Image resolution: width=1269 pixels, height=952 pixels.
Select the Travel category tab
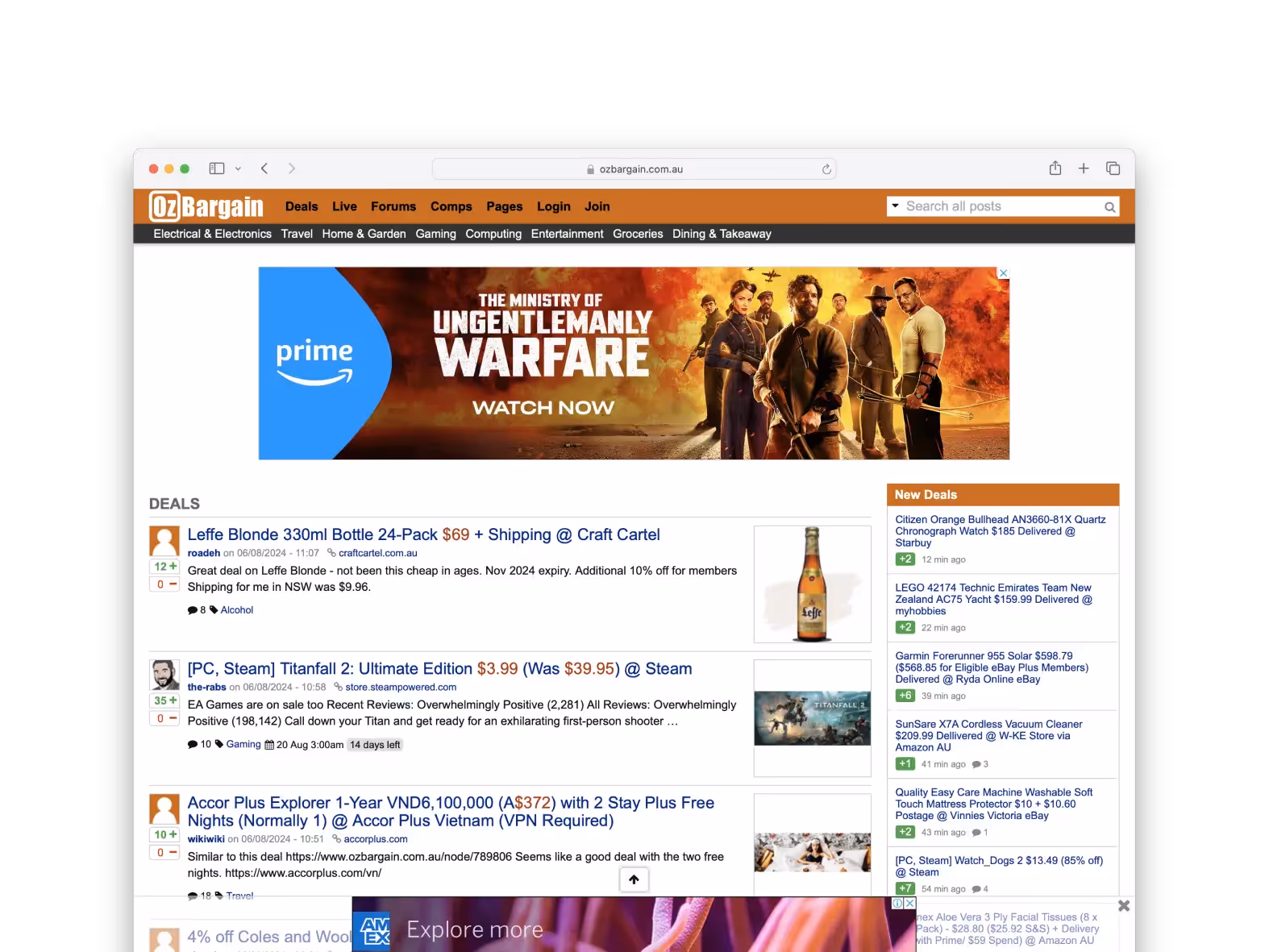(x=297, y=234)
